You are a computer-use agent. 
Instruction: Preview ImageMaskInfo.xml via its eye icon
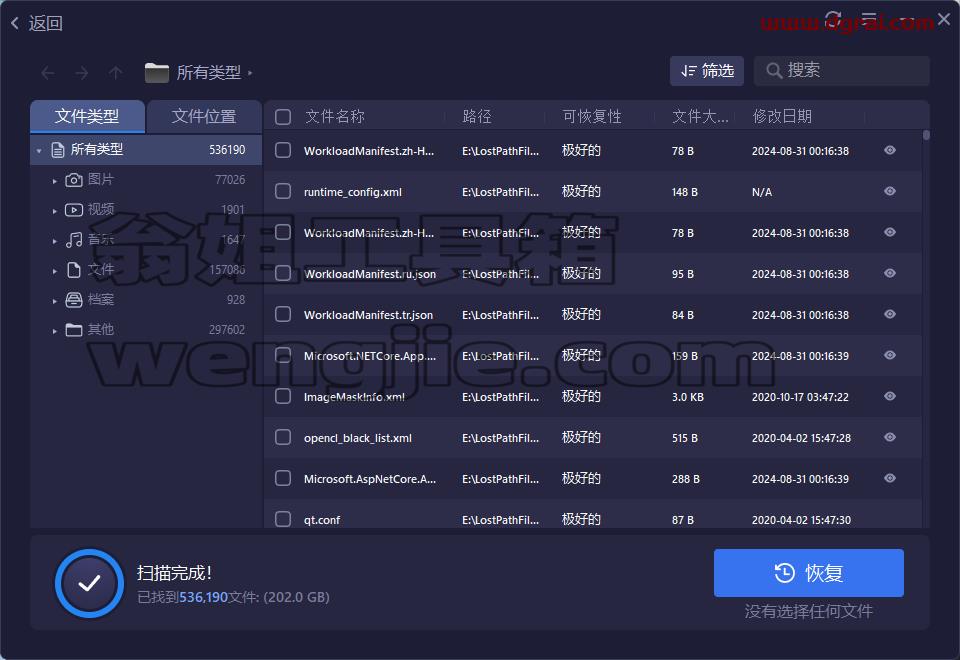click(x=890, y=396)
